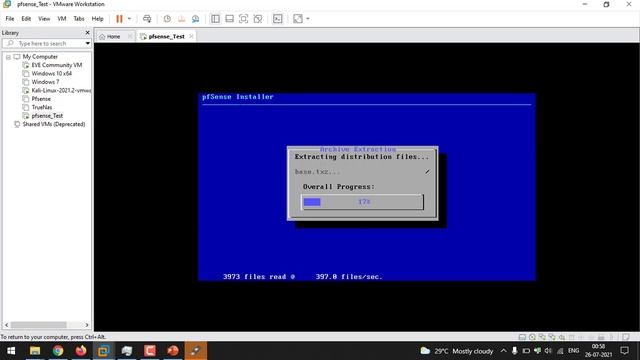Launch Firefox from the taskbar
Viewport: 640px width, 360px height.
[x=81, y=351]
